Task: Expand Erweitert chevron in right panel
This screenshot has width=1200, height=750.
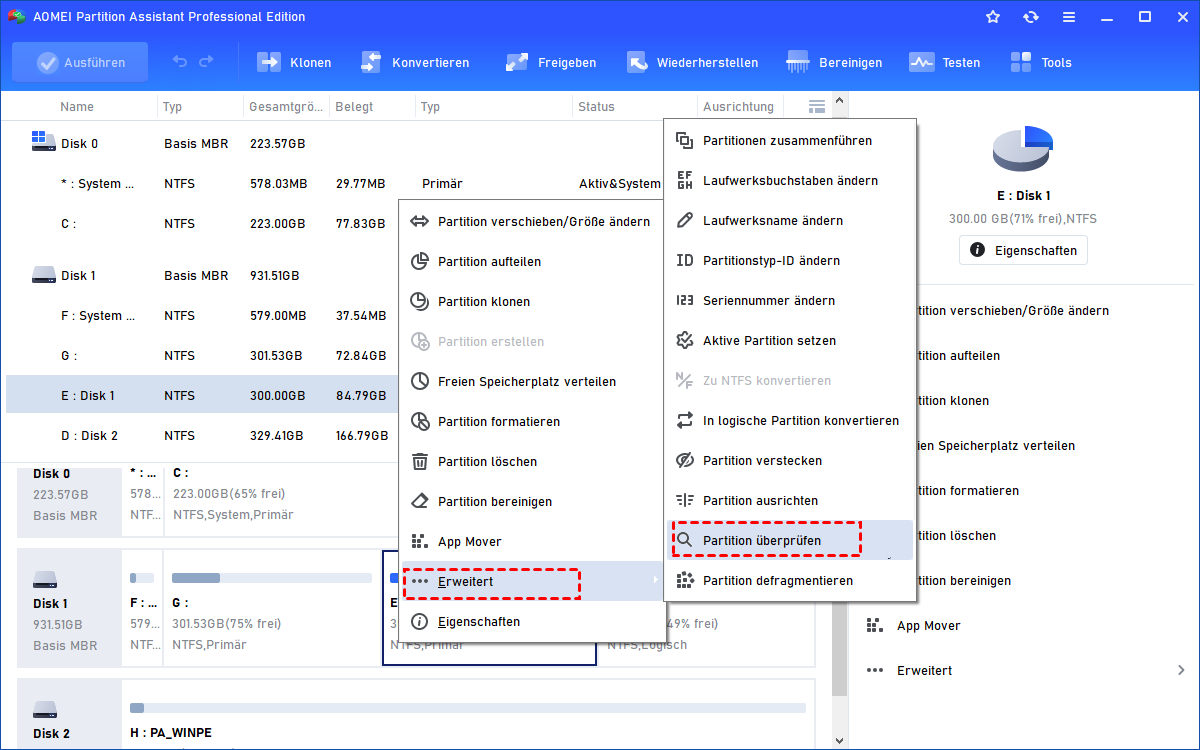Action: coord(1181,671)
